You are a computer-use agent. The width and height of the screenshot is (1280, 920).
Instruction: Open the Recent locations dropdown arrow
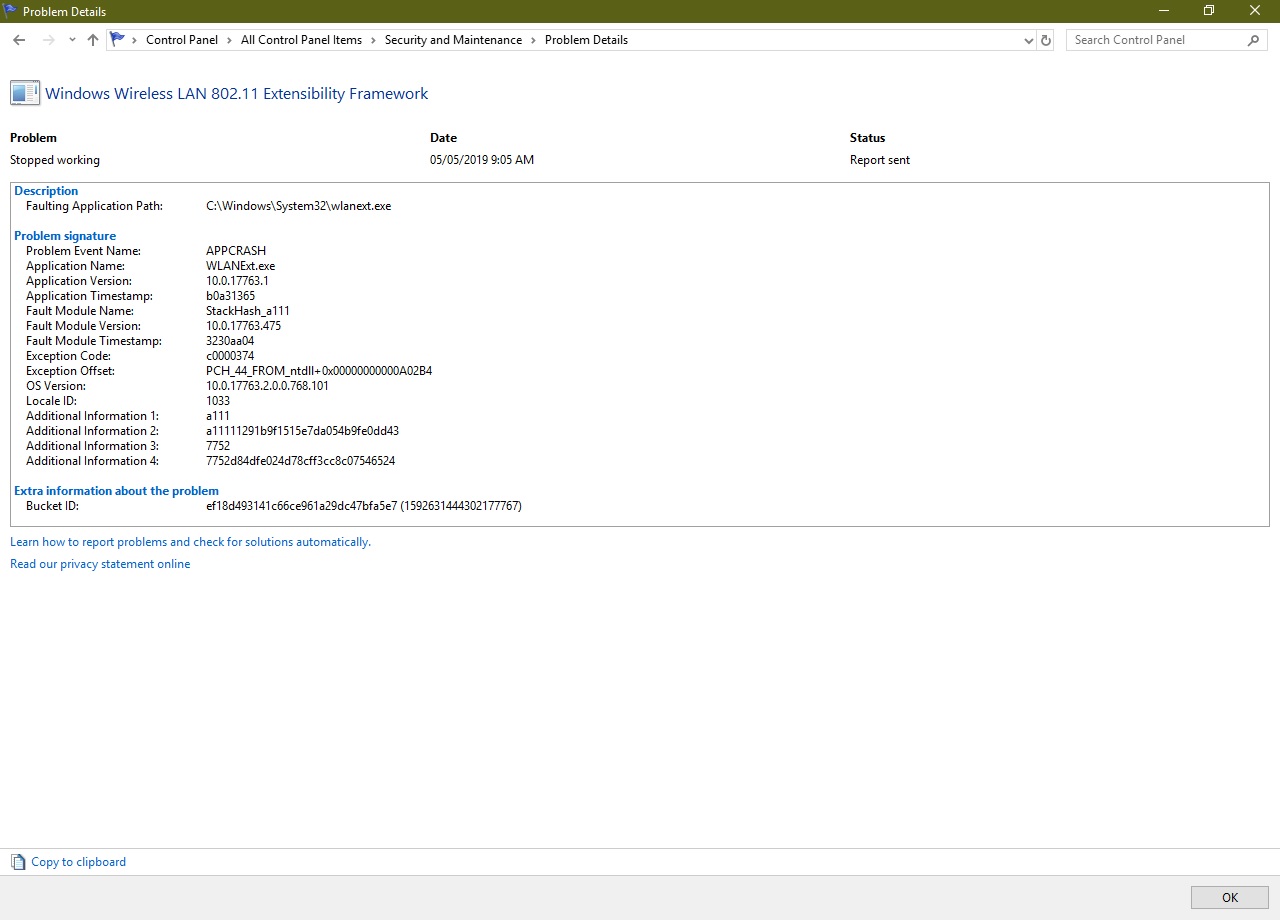click(x=72, y=40)
